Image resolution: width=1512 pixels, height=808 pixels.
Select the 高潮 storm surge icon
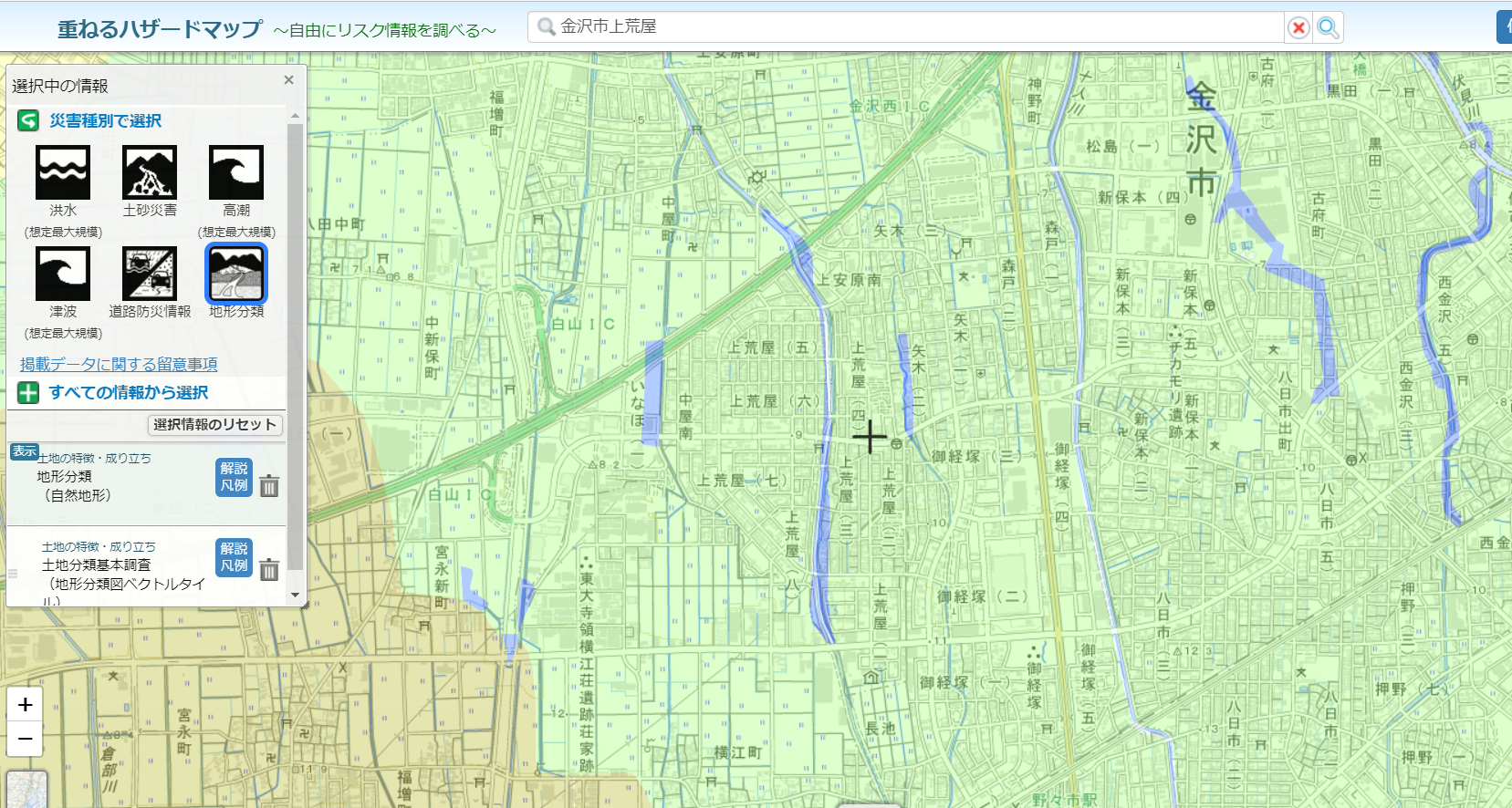[236, 172]
